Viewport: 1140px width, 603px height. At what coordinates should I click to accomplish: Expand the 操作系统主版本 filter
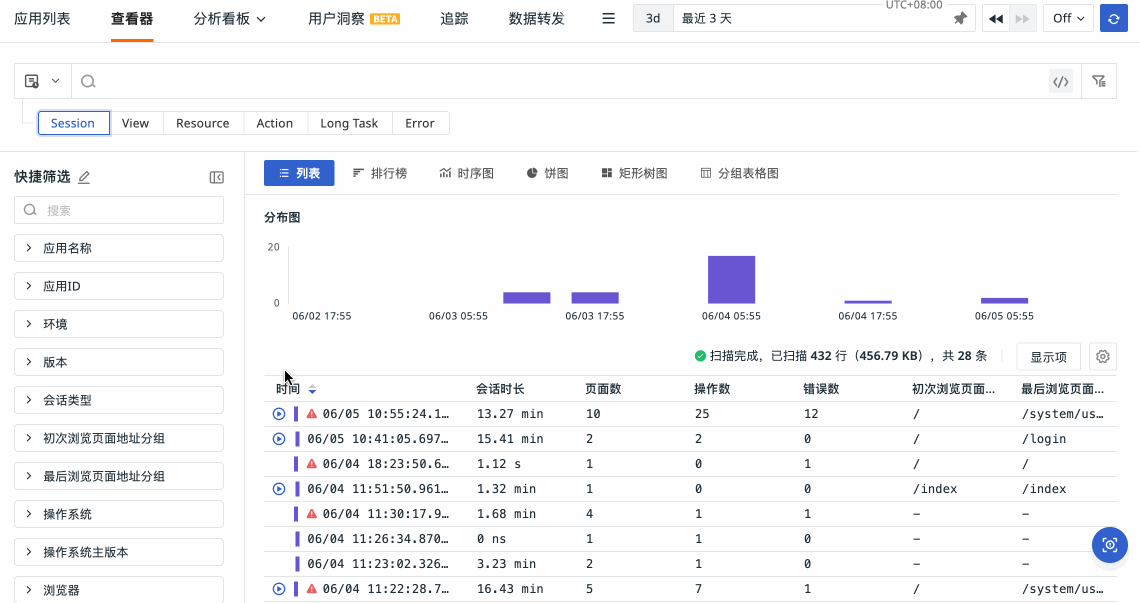[119, 552]
